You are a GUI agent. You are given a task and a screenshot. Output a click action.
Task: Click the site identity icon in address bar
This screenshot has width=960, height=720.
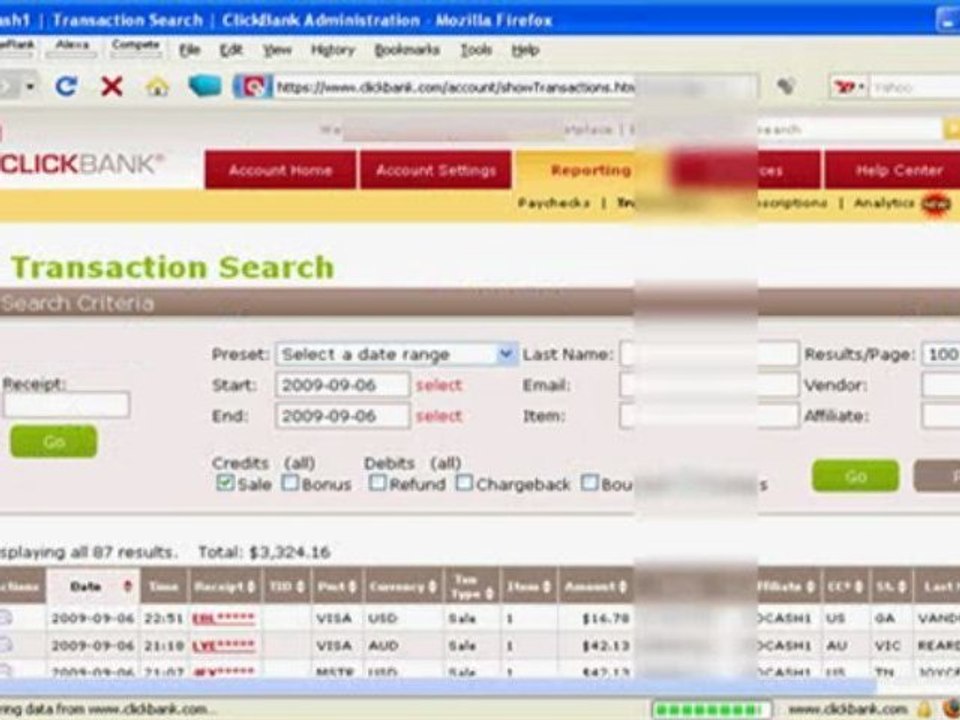tap(252, 87)
